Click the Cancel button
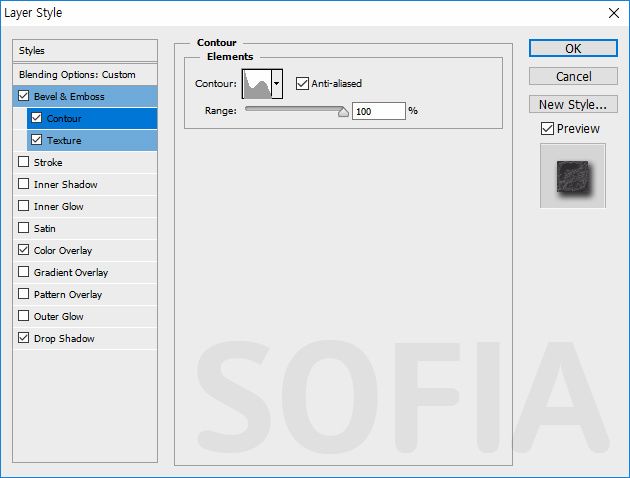The image size is (630, 478). click(573, 76)
